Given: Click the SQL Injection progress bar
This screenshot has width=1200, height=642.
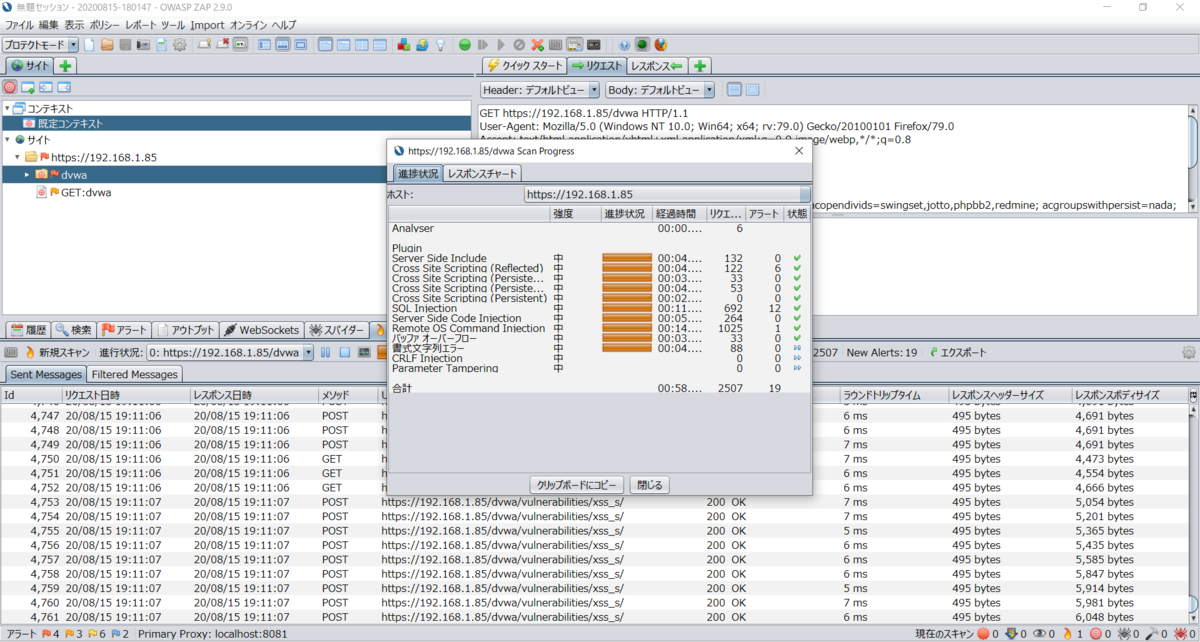Looking at the screenshot, I should pos(627,308).
